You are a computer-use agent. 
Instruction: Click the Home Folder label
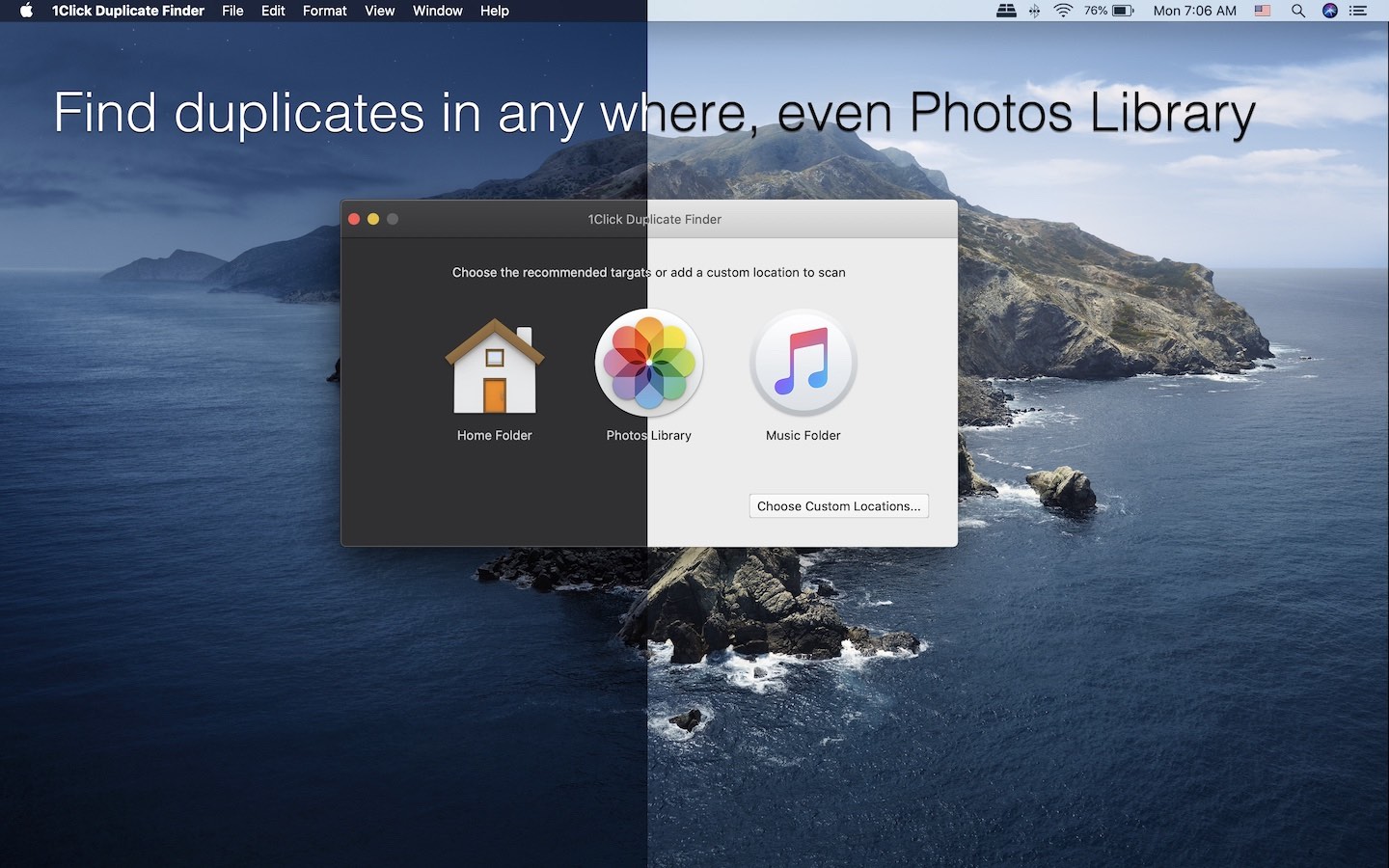[x=495, y=436]
